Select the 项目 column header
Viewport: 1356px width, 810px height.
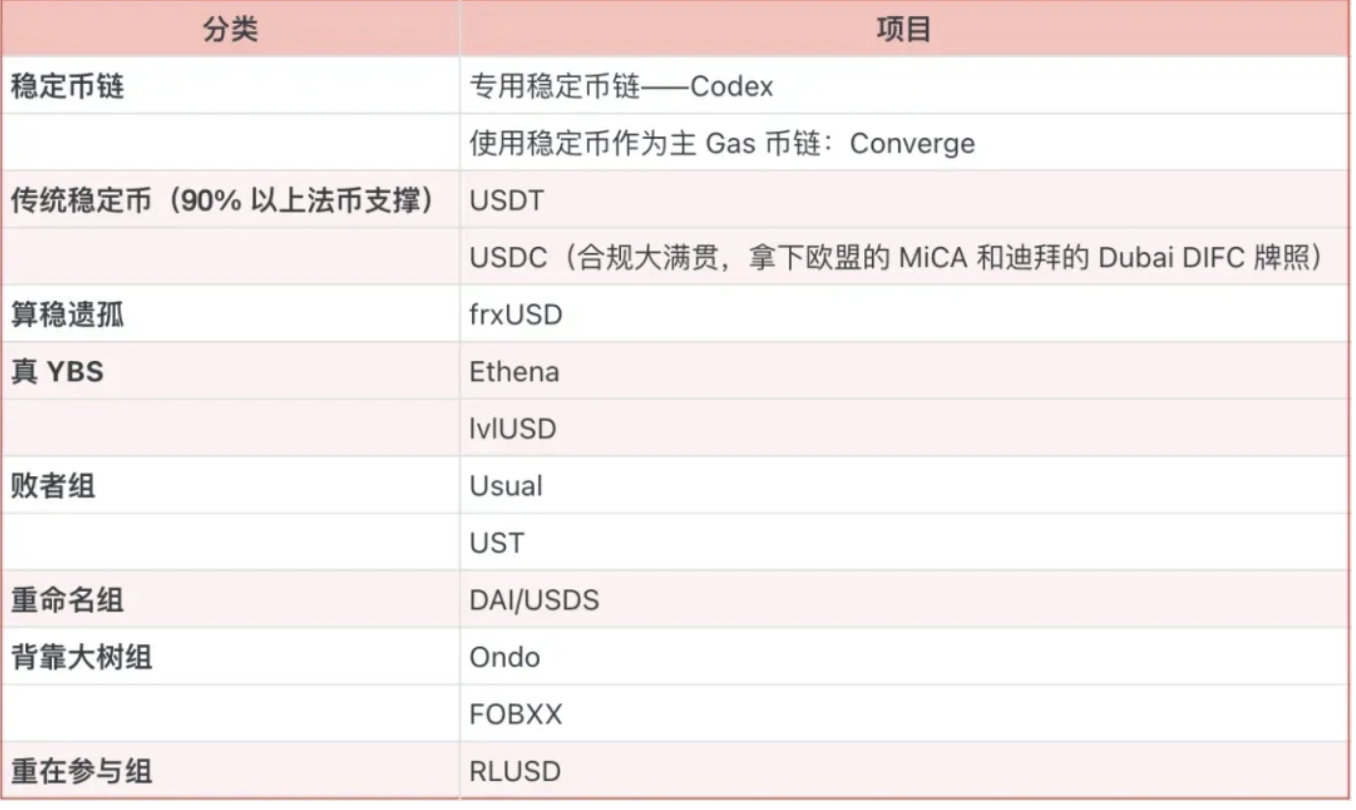(904, 29)
